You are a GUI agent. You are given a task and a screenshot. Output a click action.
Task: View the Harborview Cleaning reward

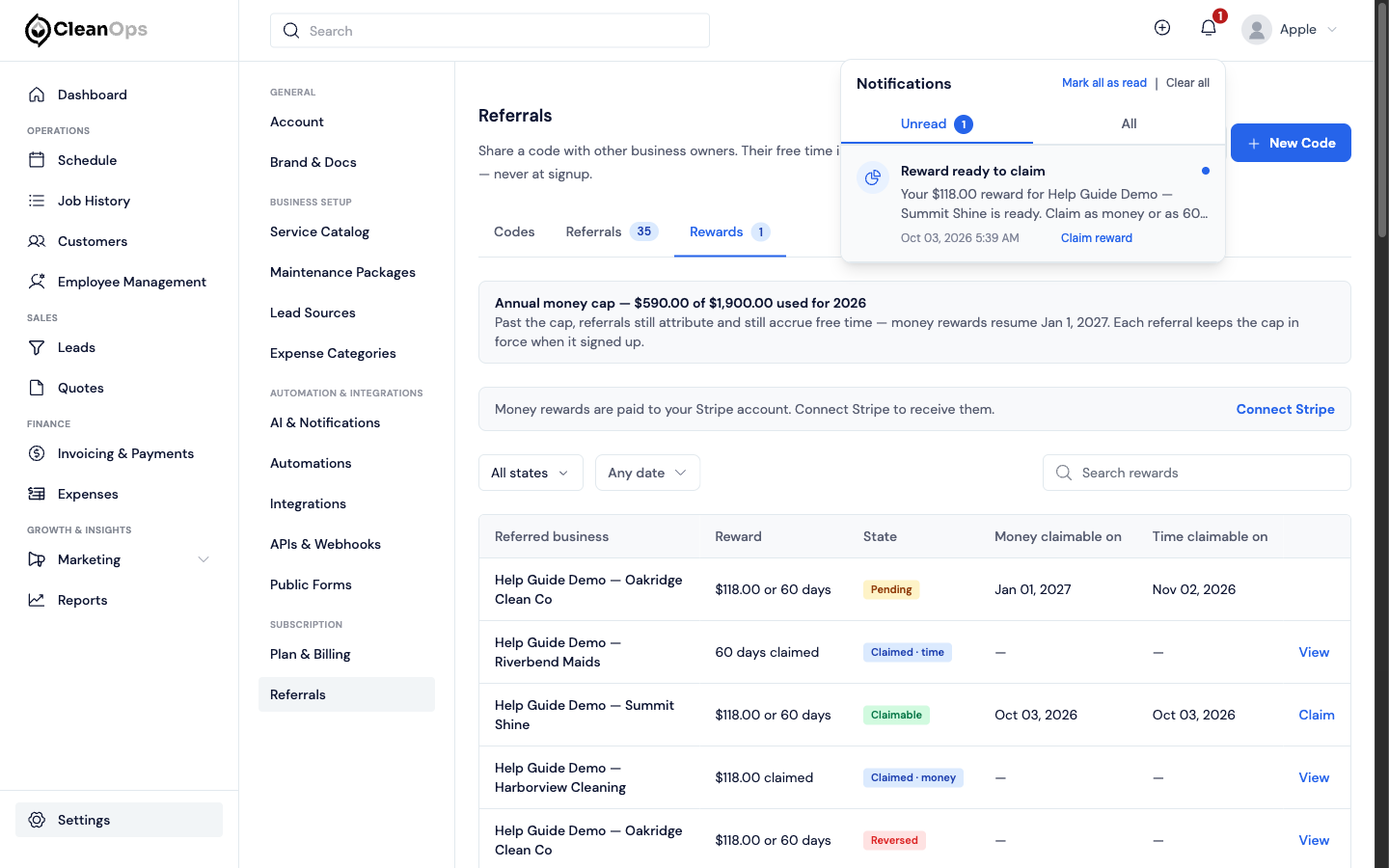click(1314, 777)
